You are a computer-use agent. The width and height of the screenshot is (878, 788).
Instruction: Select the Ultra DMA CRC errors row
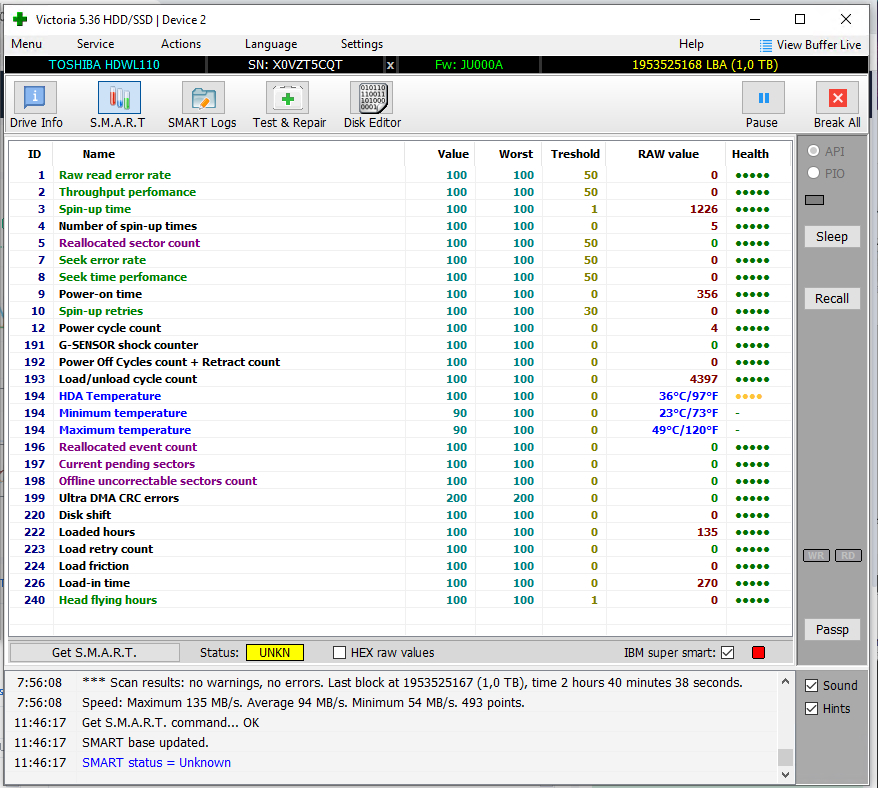pyautogui.click(x=400, y=498)
